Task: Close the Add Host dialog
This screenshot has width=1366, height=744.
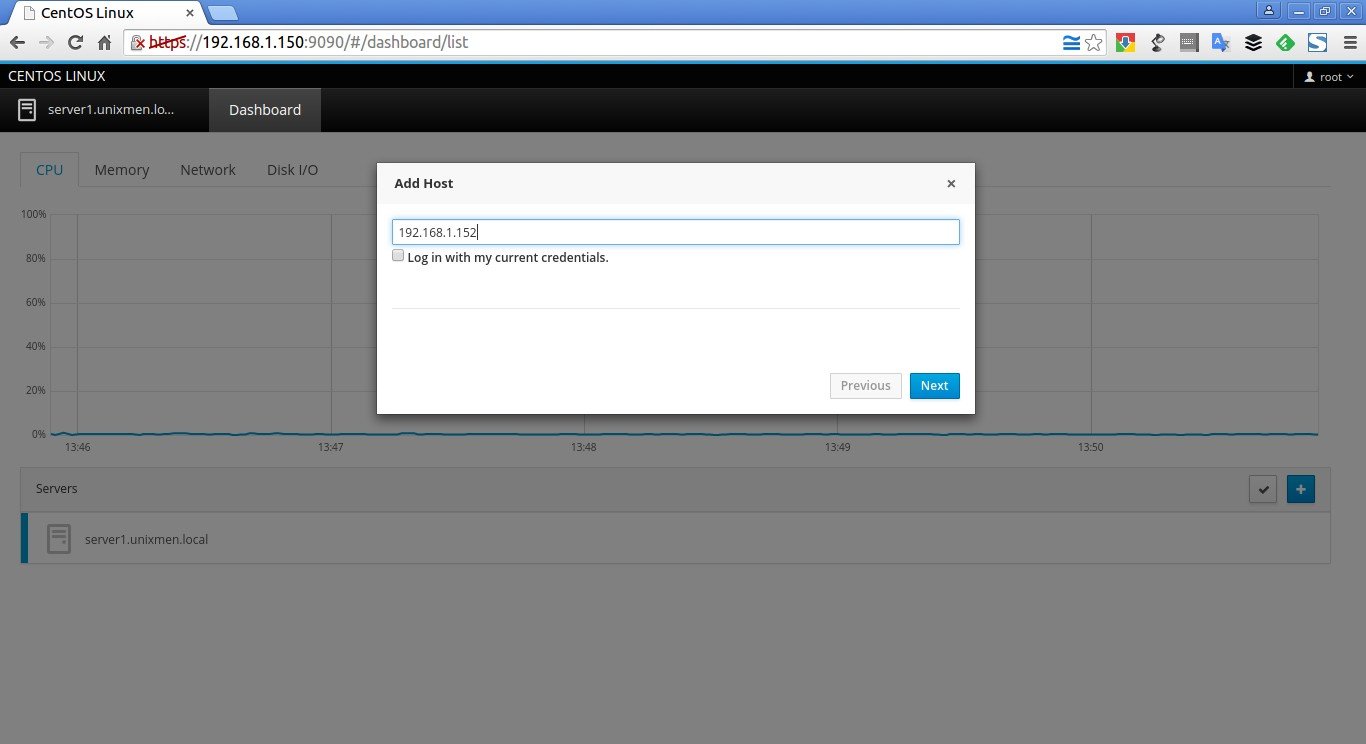Action: pyautogui.click(x=951, y=184)
